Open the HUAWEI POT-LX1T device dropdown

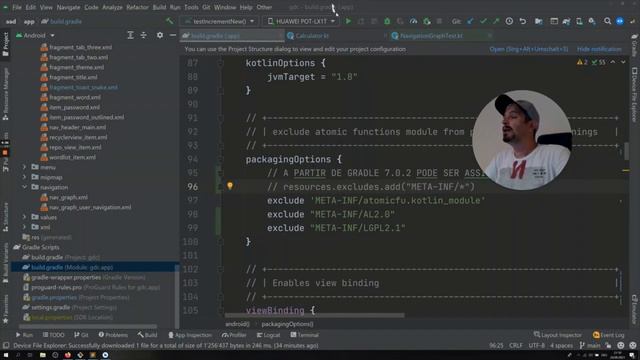[301, 21]
